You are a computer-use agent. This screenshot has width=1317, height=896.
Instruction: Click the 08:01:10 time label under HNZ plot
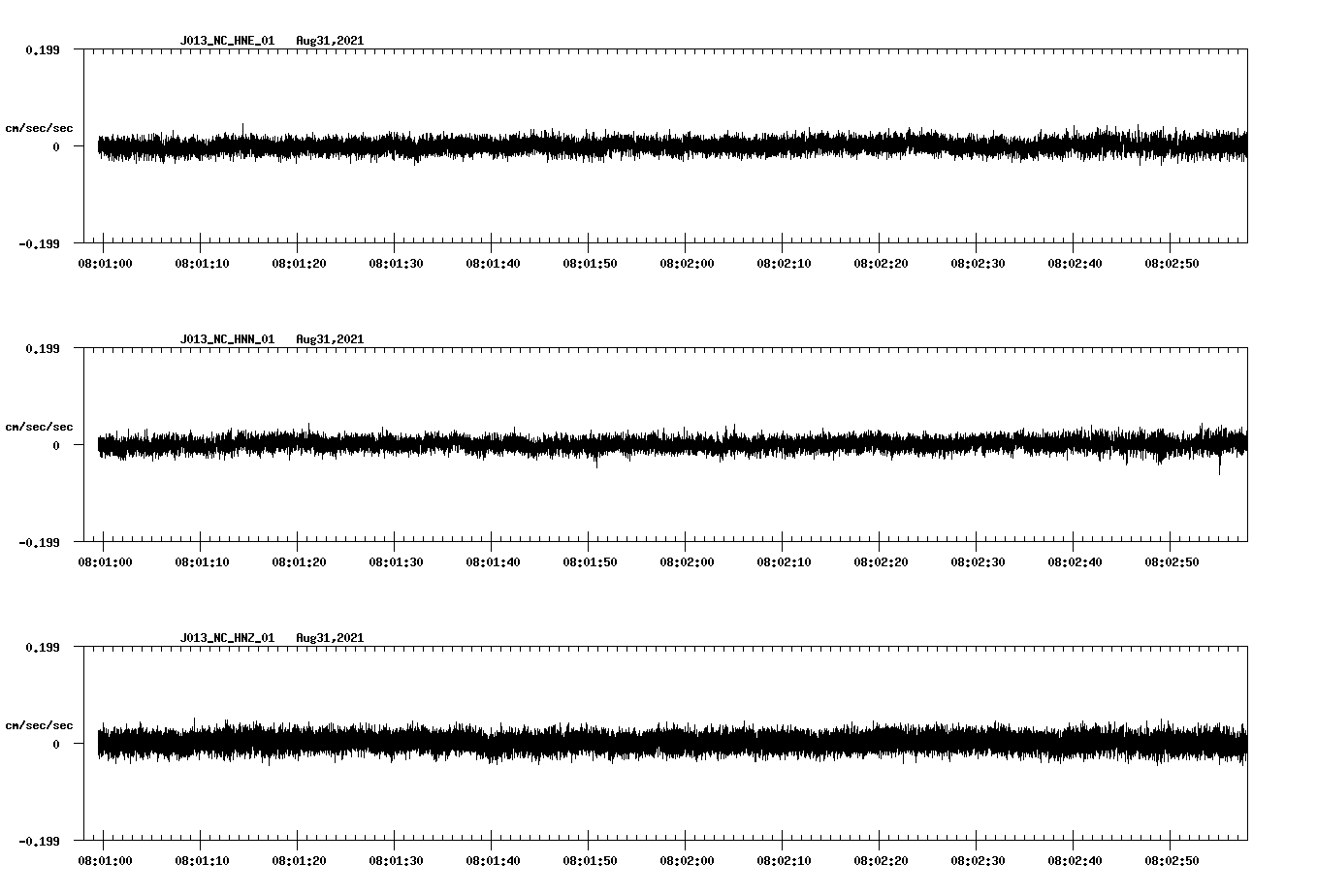201,861
